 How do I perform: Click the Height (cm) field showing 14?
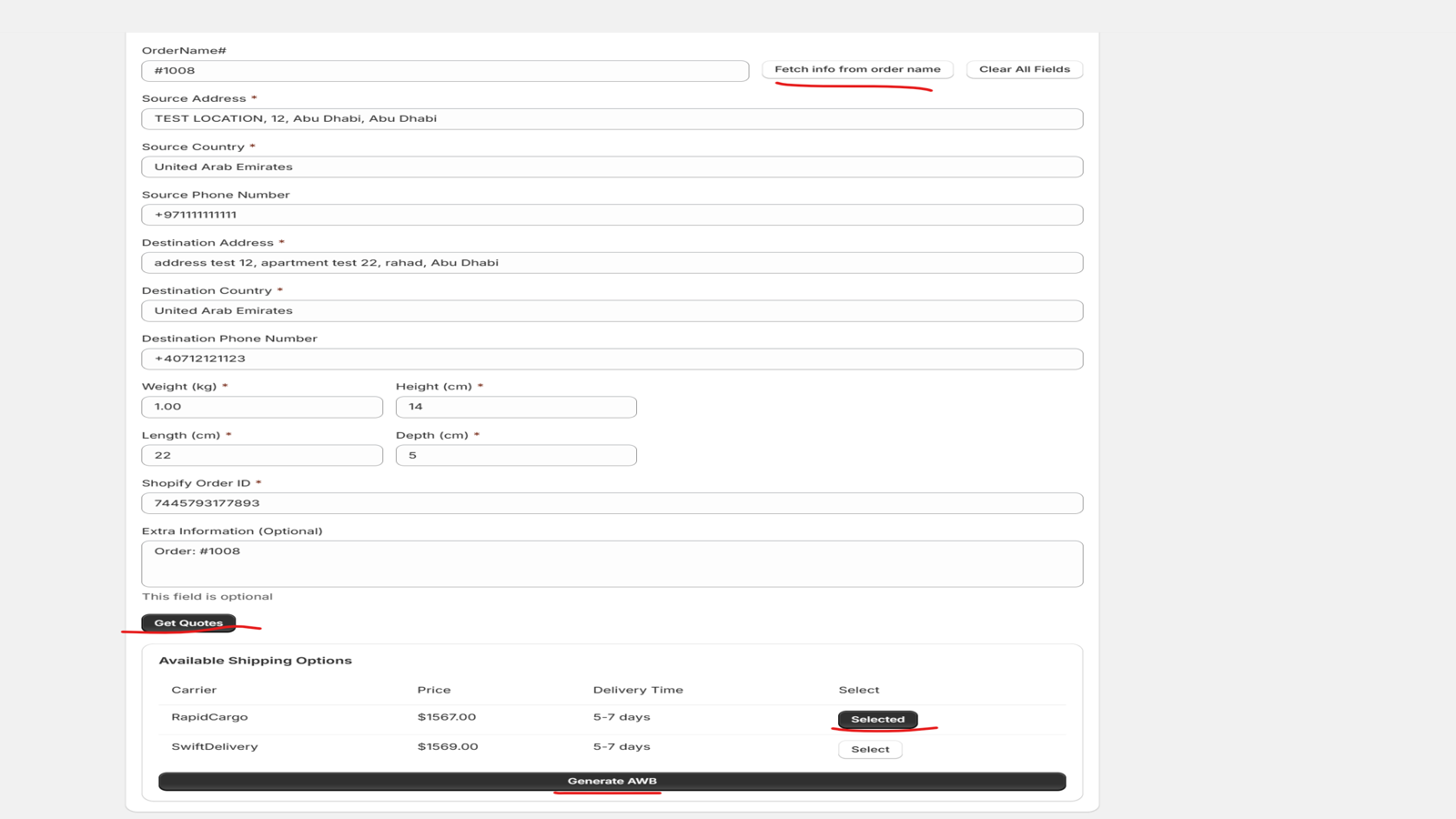pos(516,407)
